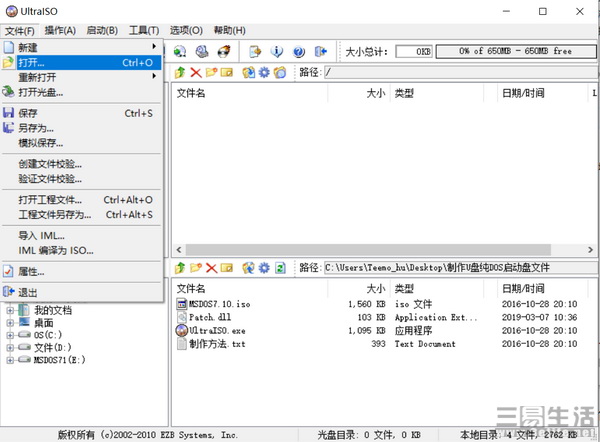This screenshot has width=600, height=442.
Task: Click gear properties icon in image toolbar
Action: [x=264, y=72]
